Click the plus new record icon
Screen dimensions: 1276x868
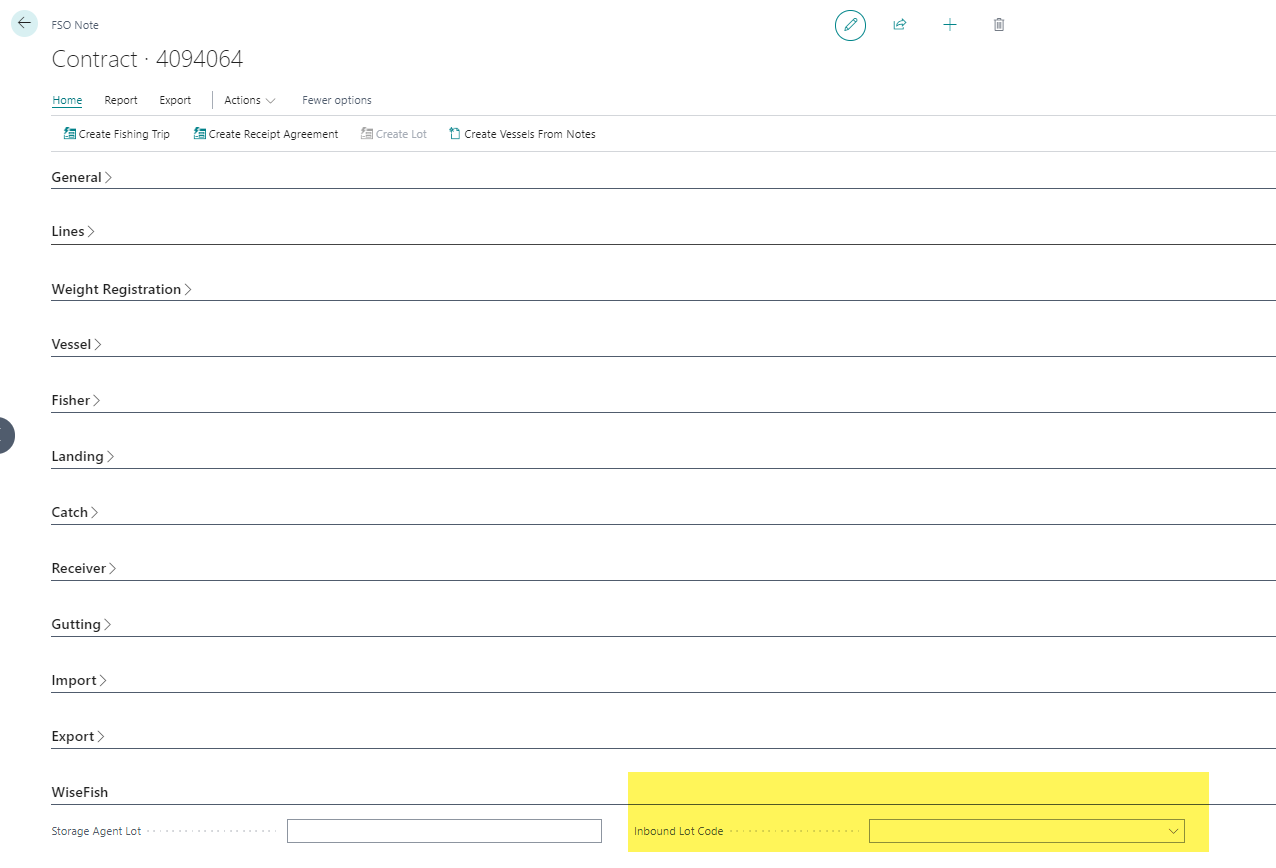(949, 25)
